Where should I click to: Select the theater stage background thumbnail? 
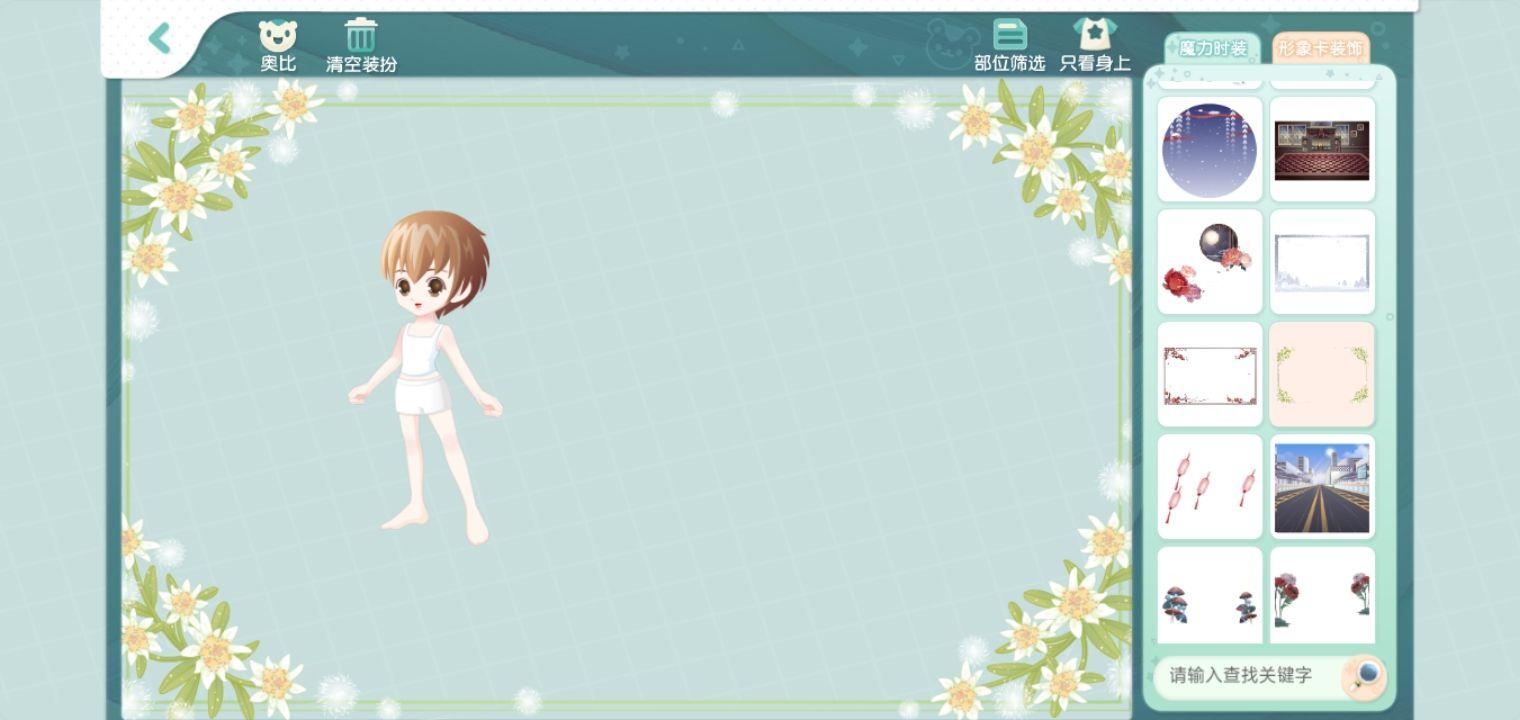coord(1322,150)
